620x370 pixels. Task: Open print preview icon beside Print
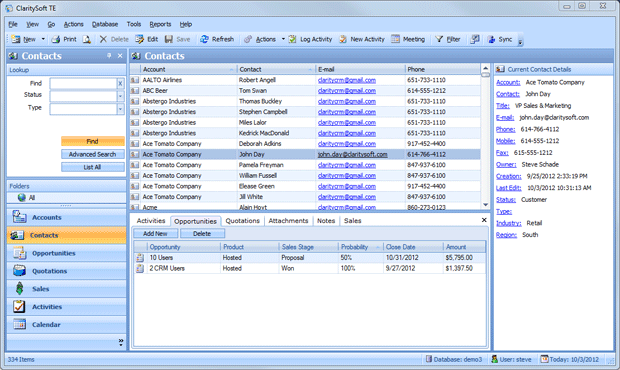tap(87, 39)
